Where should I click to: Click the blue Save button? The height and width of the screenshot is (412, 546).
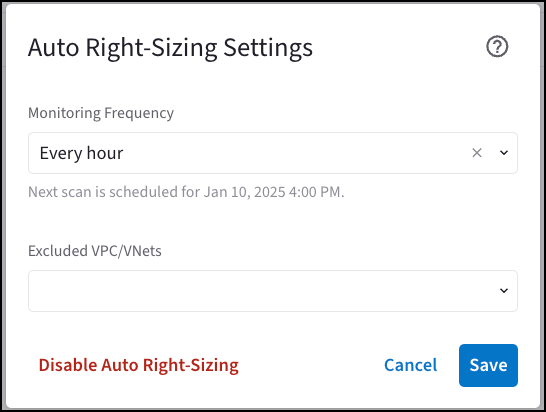tap(488, 365)
